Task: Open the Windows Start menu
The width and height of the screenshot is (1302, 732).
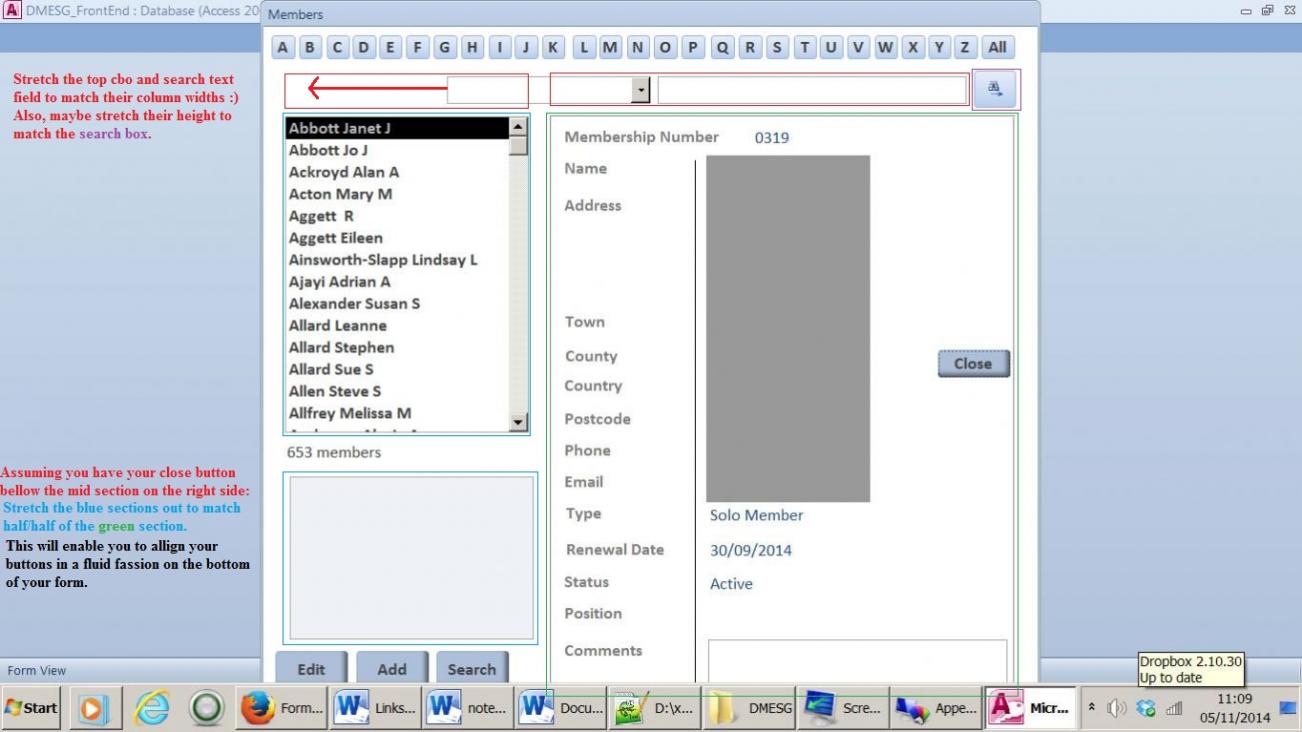Action: 31,708
